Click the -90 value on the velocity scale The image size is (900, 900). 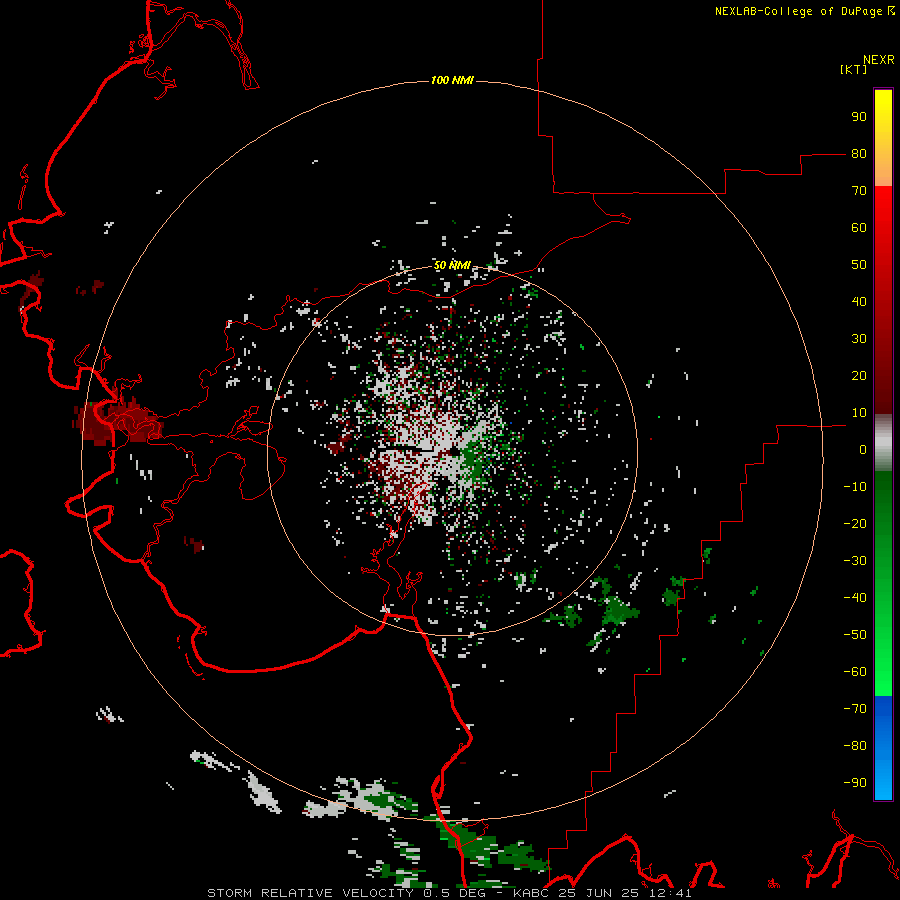855,783
